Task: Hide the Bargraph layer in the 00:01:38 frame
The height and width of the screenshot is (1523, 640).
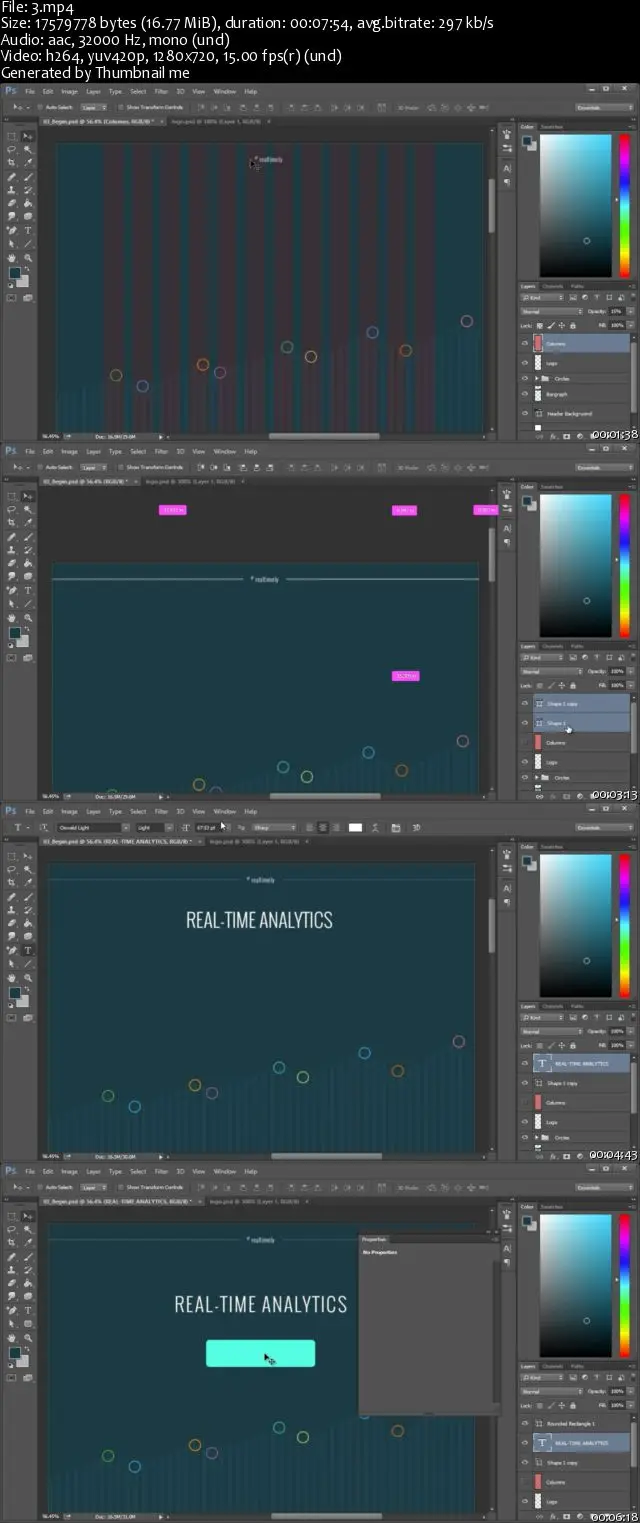Action: (525, 394)
